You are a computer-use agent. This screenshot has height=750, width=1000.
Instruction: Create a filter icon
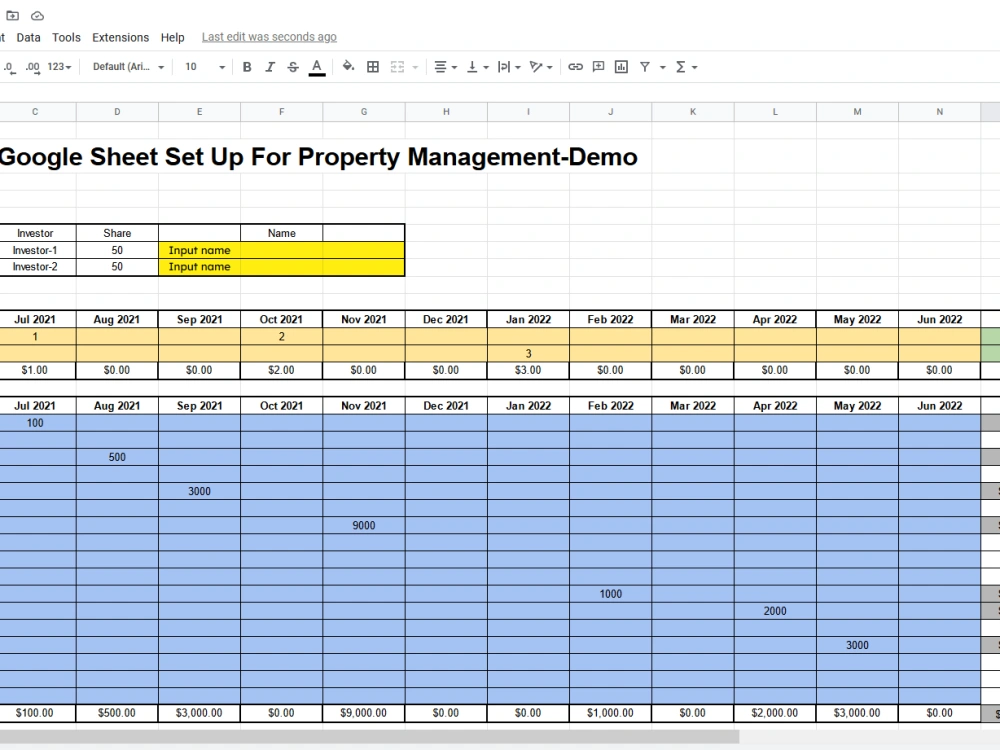645,67
